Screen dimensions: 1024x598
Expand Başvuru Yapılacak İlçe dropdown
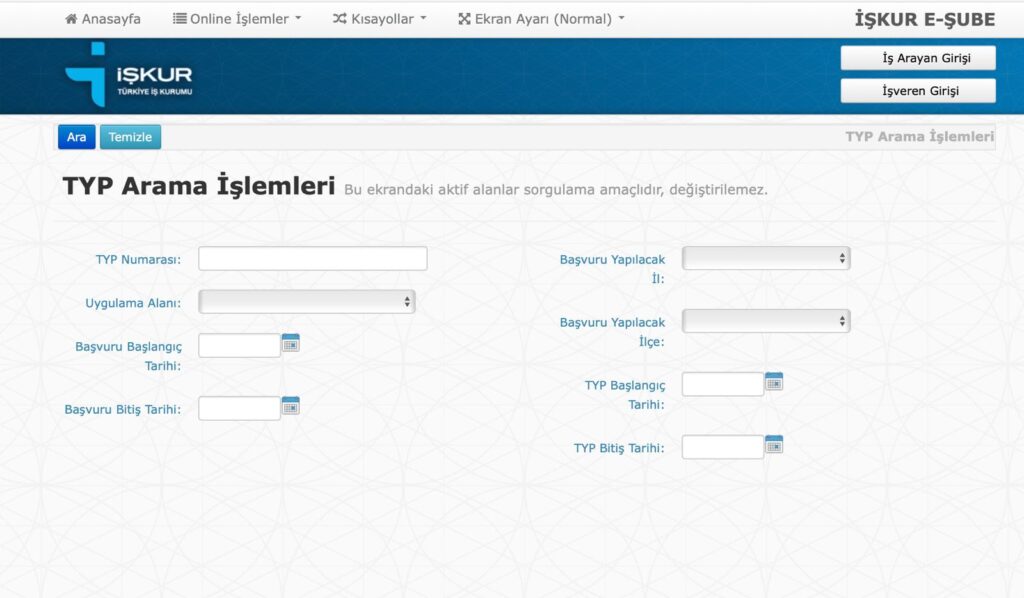pos(766,321)
